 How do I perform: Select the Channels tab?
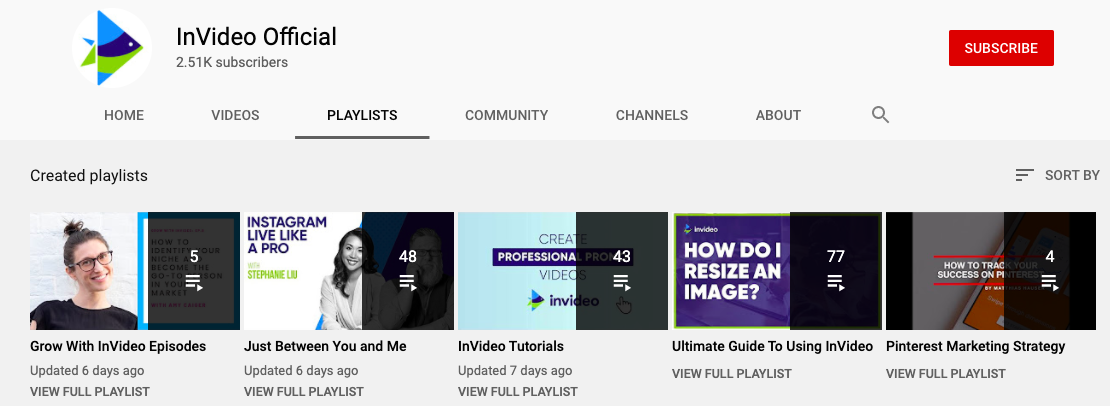click(x=651, y=115)
